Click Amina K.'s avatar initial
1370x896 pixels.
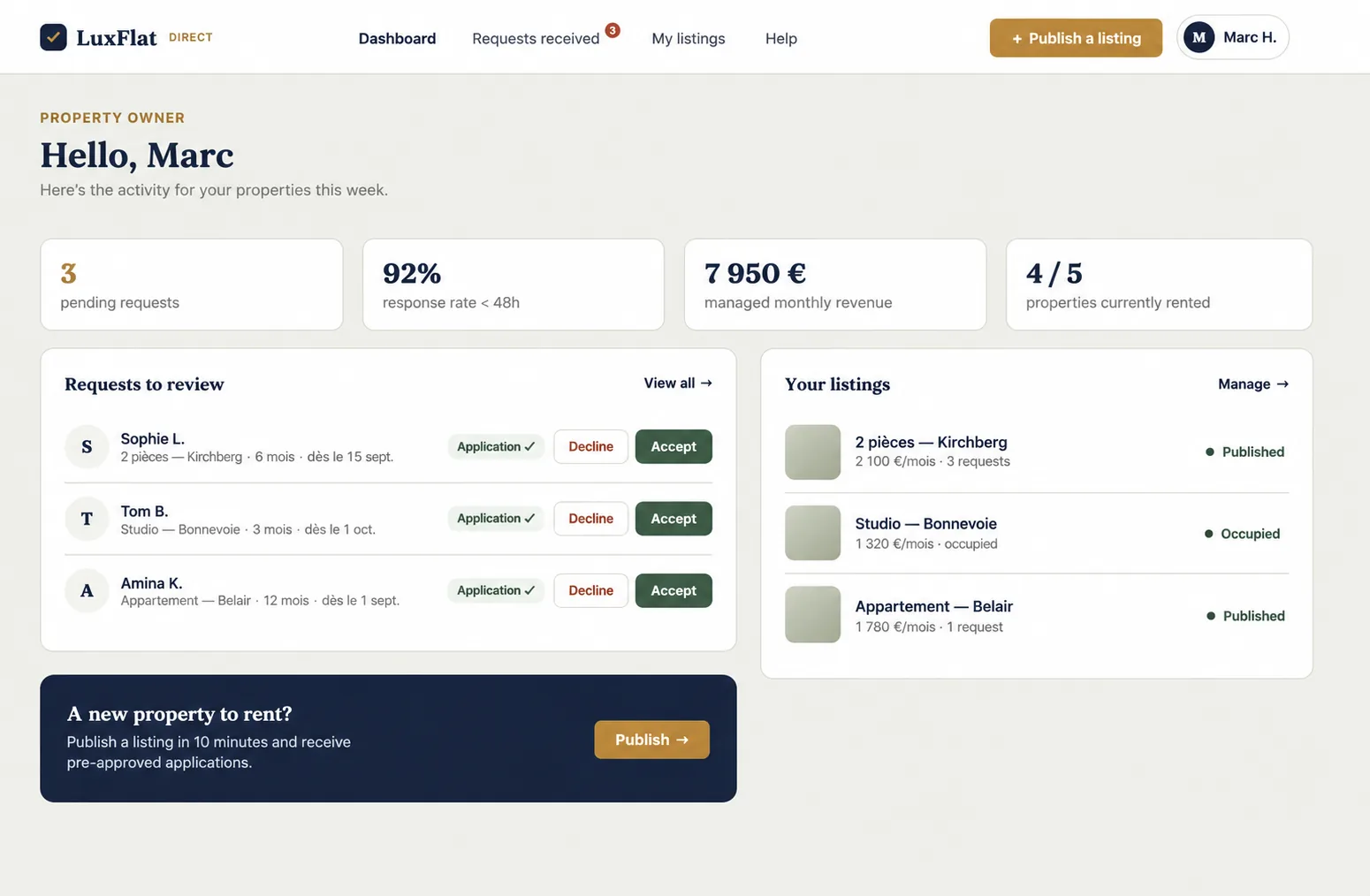point(87,590)
